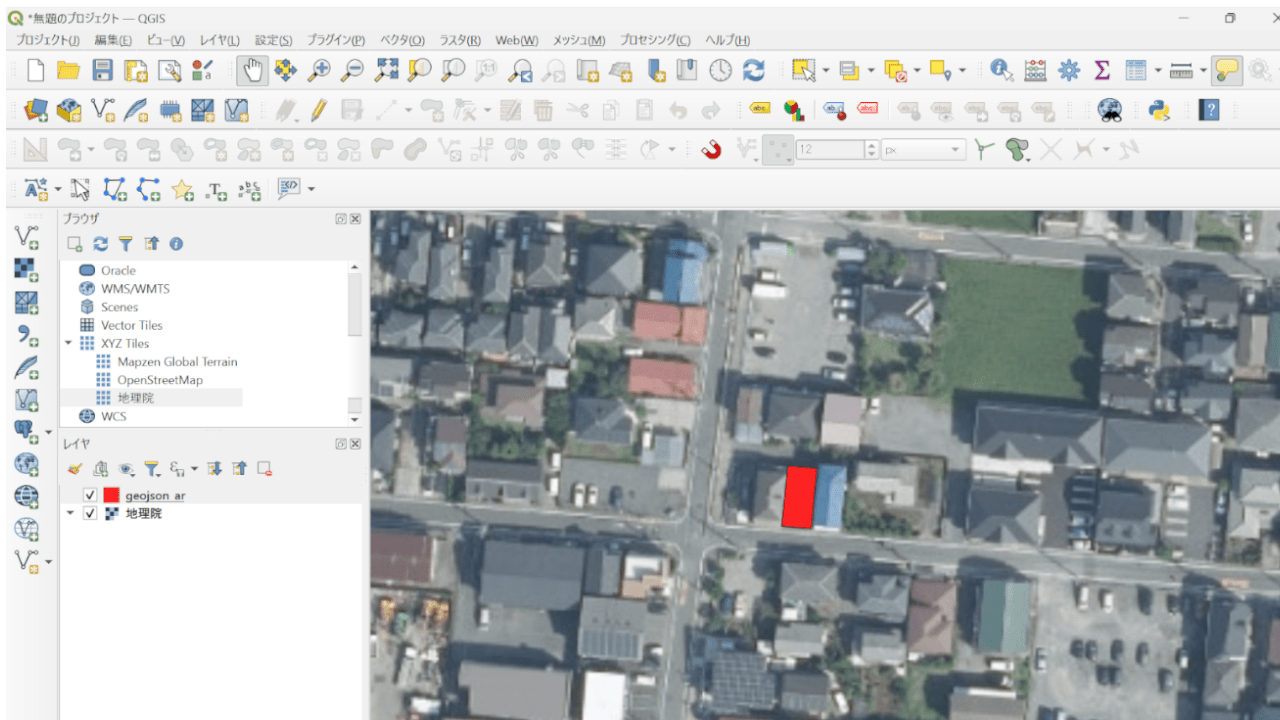1280x720 pixels.
Task: Click the underlined geojson_ar layer name
Action: click(155, 495)
